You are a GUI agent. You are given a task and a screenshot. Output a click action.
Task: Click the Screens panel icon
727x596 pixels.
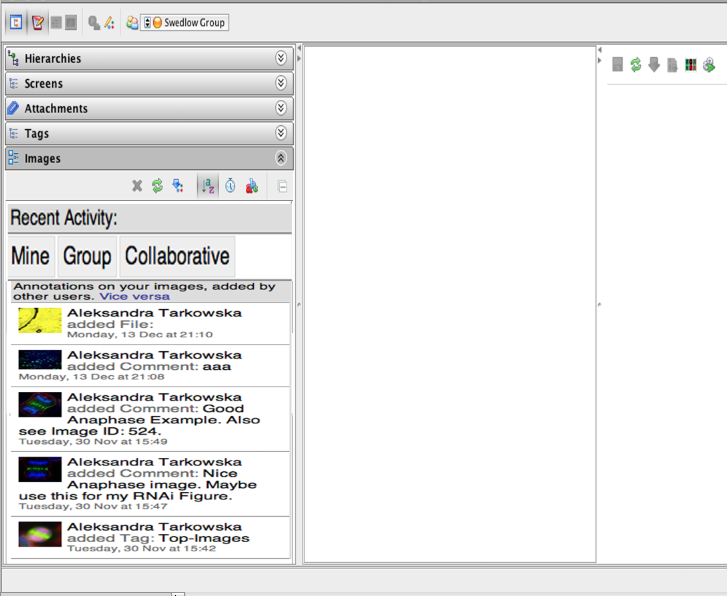pos(13,83)
